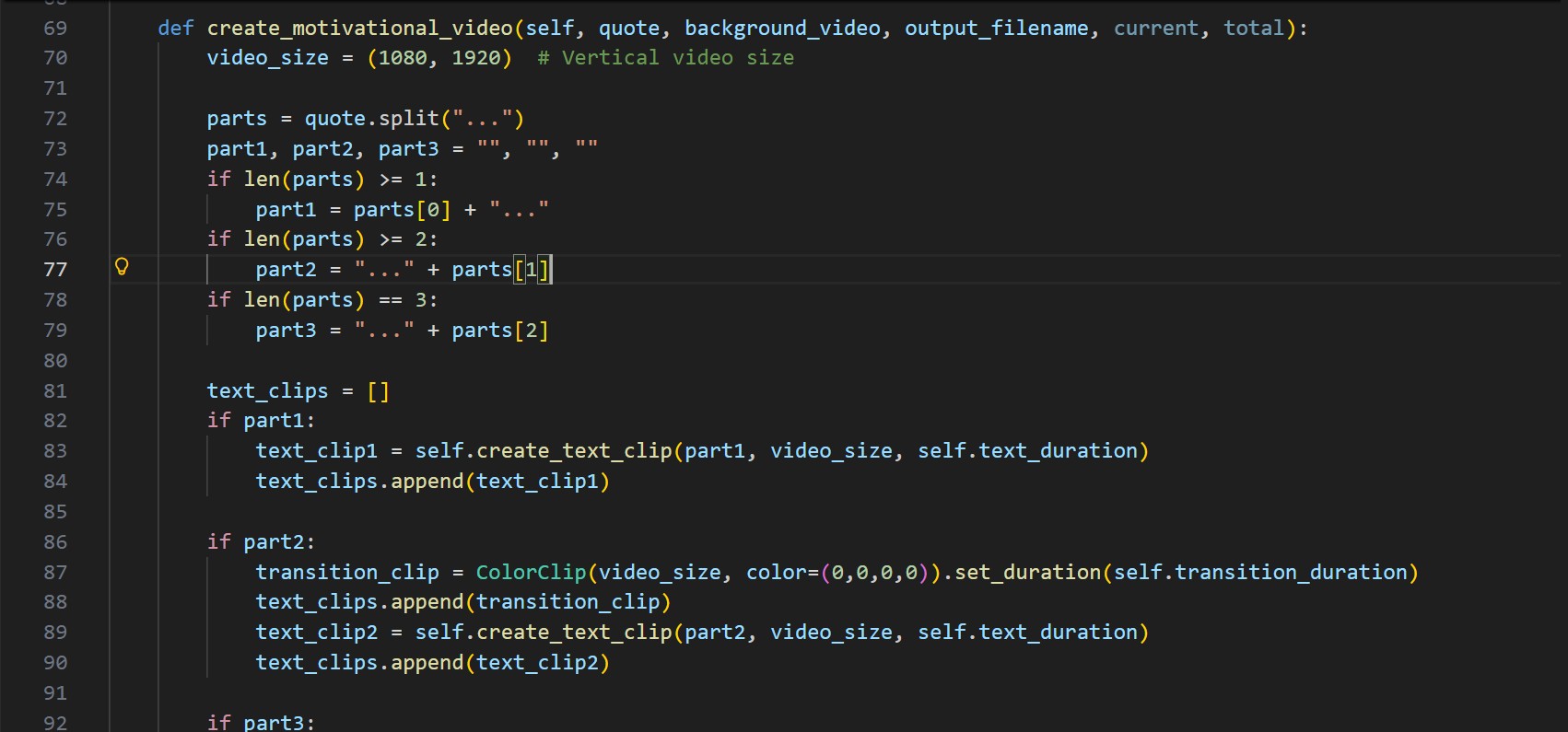Click 'ColorClip' class name on line 87
Screen dimensions: 1568x732
532,573
